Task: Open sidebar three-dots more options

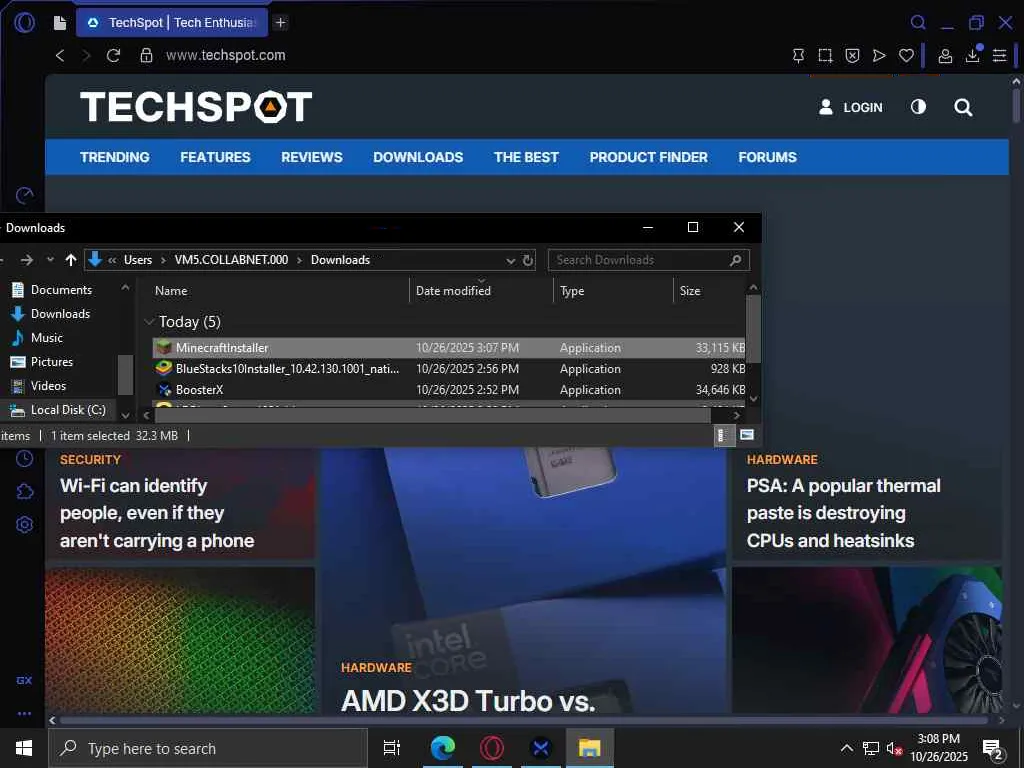Action: click(x=24, y=714)
